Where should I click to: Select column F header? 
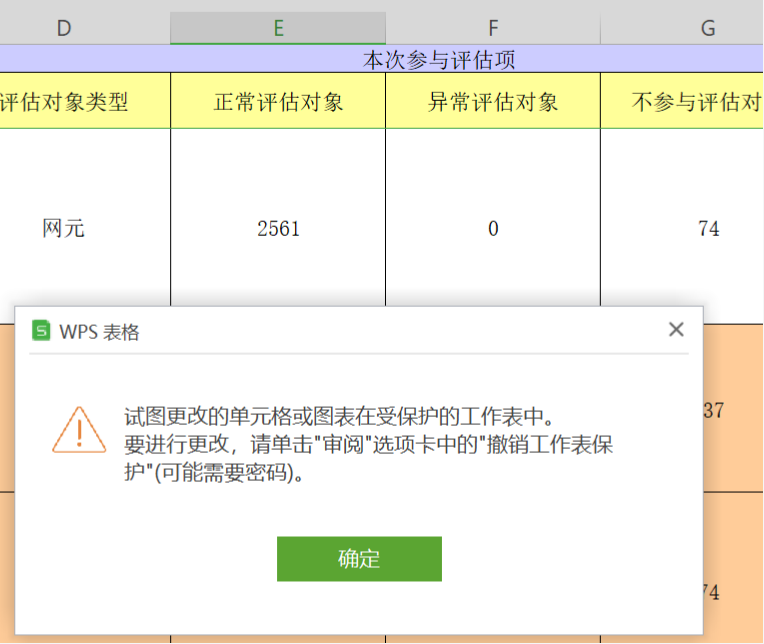click(493, 28)
